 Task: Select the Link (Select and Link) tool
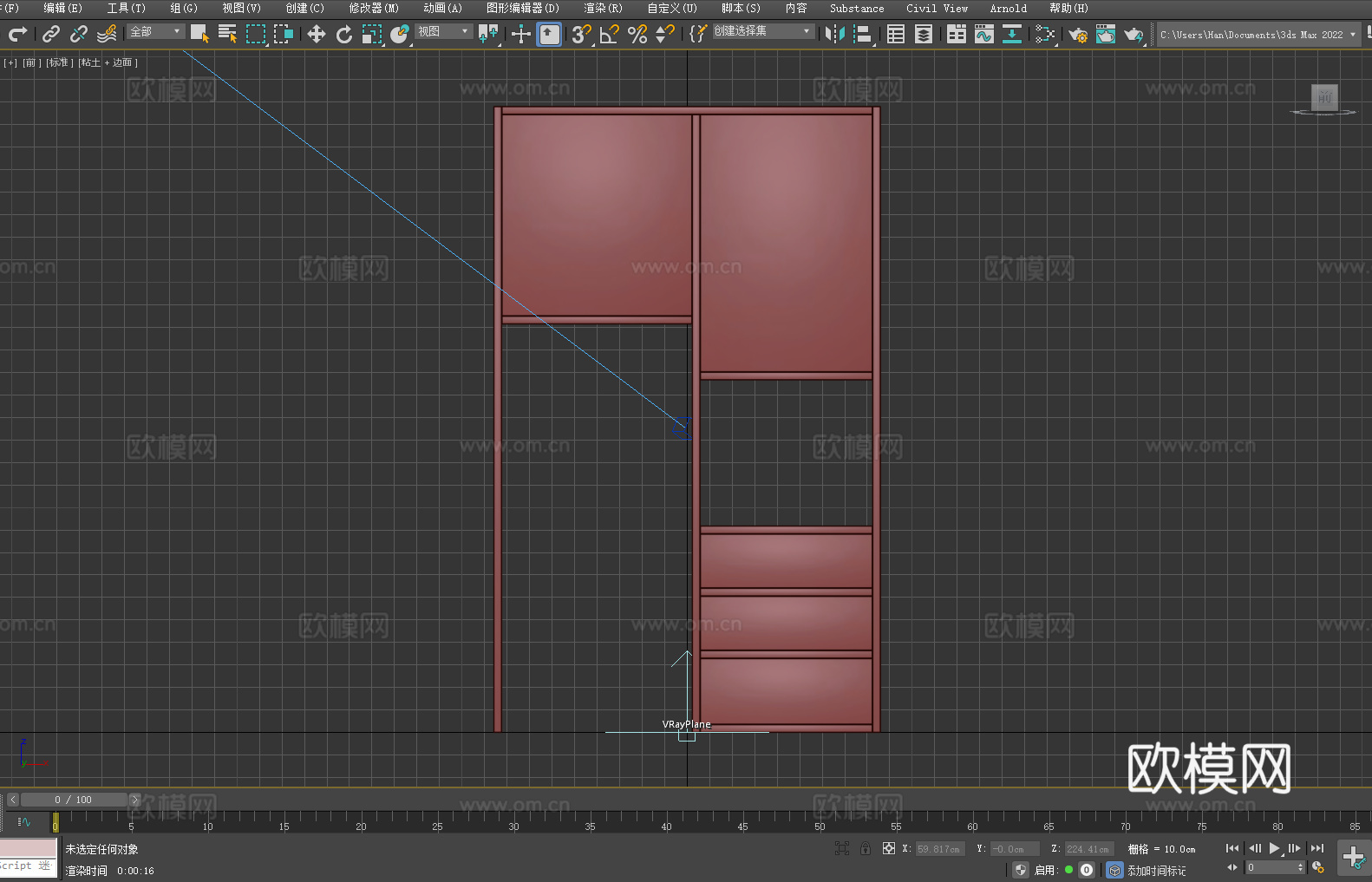coord(51,34)
